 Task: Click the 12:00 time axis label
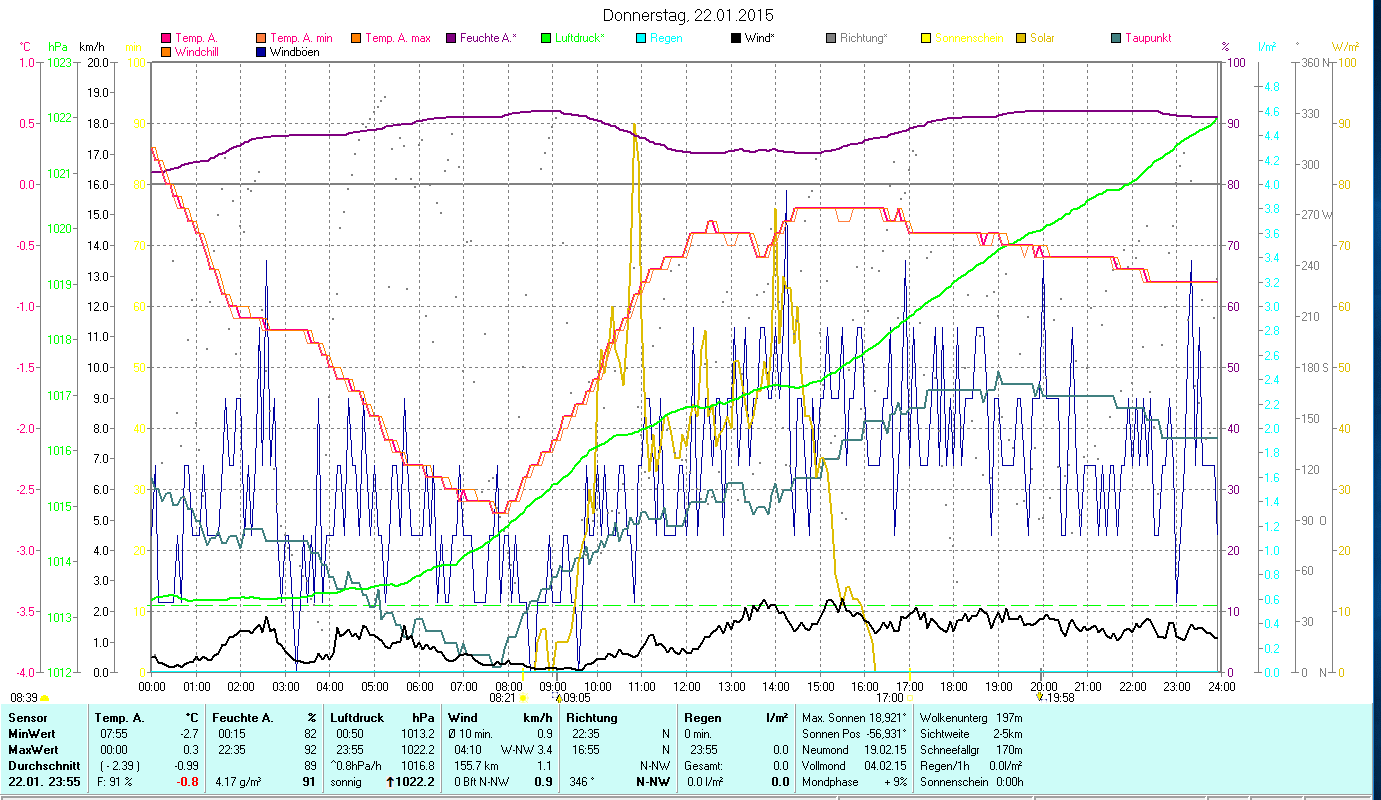(x=687, y=686)
